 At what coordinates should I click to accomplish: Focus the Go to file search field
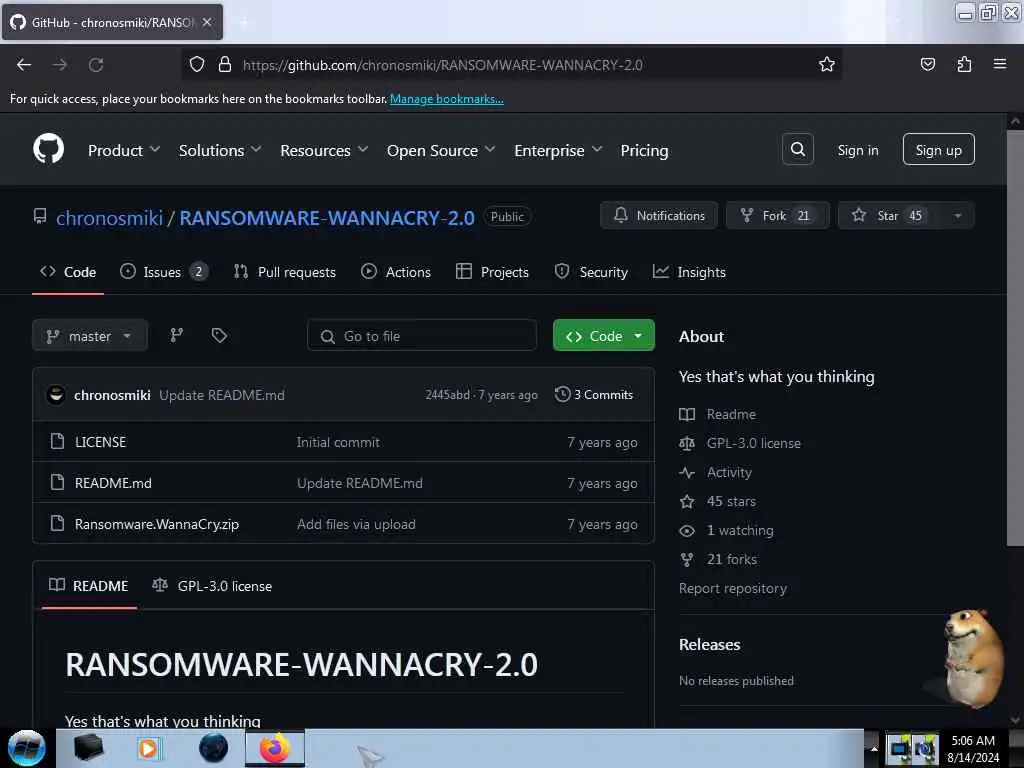(422, 336)
